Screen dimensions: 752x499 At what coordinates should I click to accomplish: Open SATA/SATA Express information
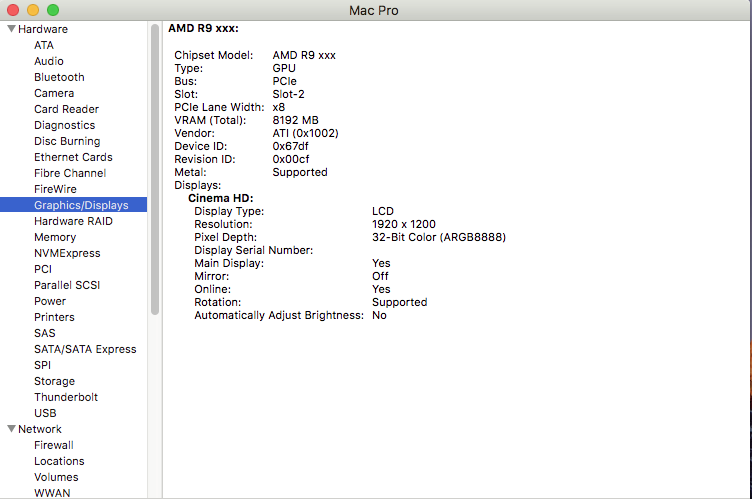85,349
